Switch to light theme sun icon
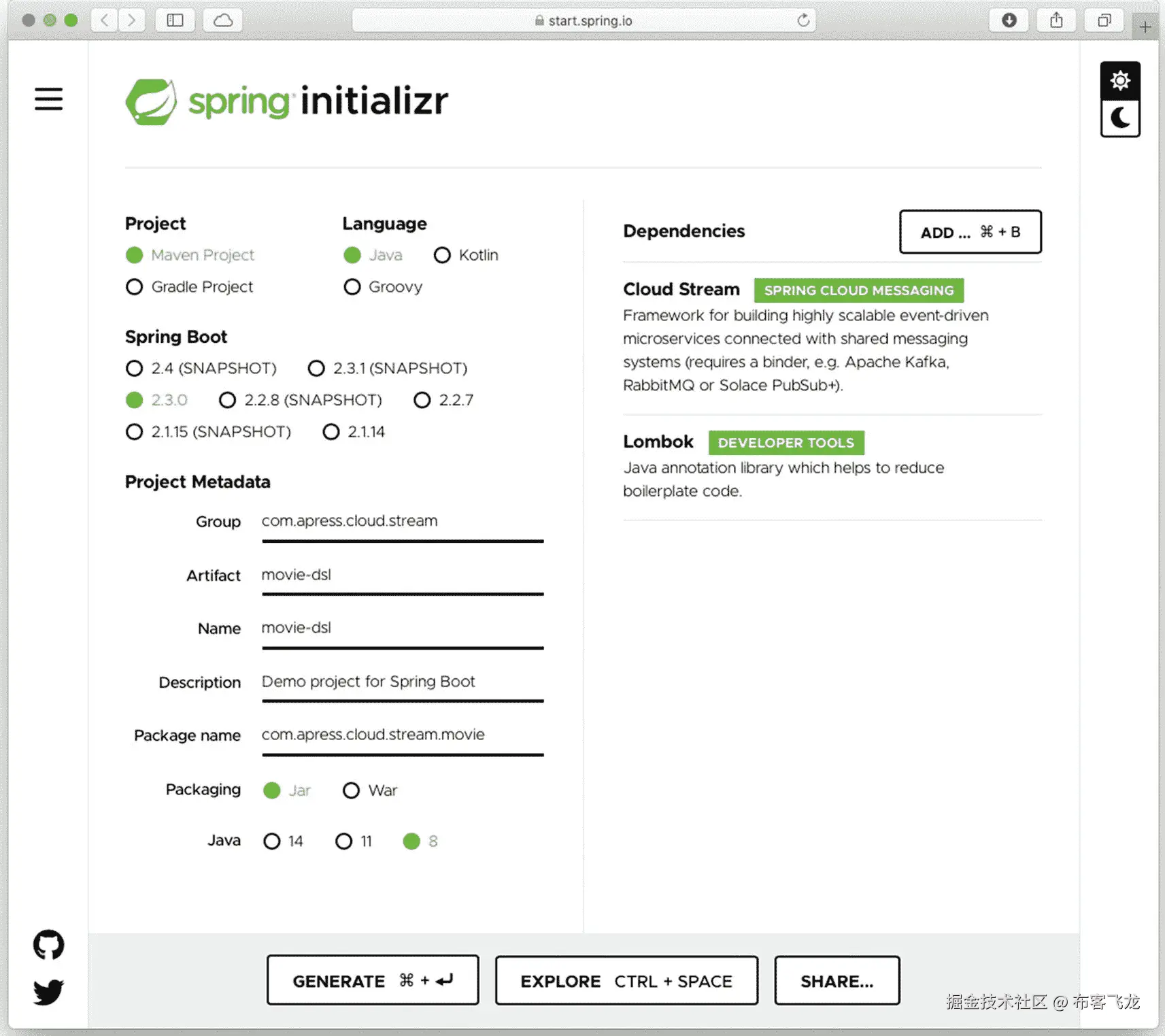 click(1120, 81)
